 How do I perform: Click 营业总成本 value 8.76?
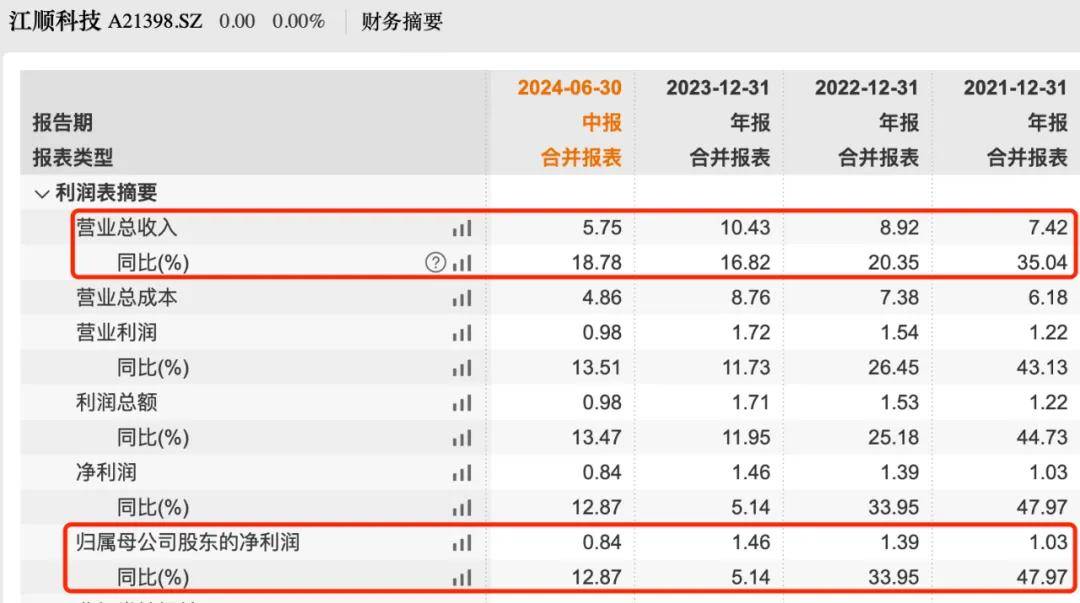click(x=751, y=298)
